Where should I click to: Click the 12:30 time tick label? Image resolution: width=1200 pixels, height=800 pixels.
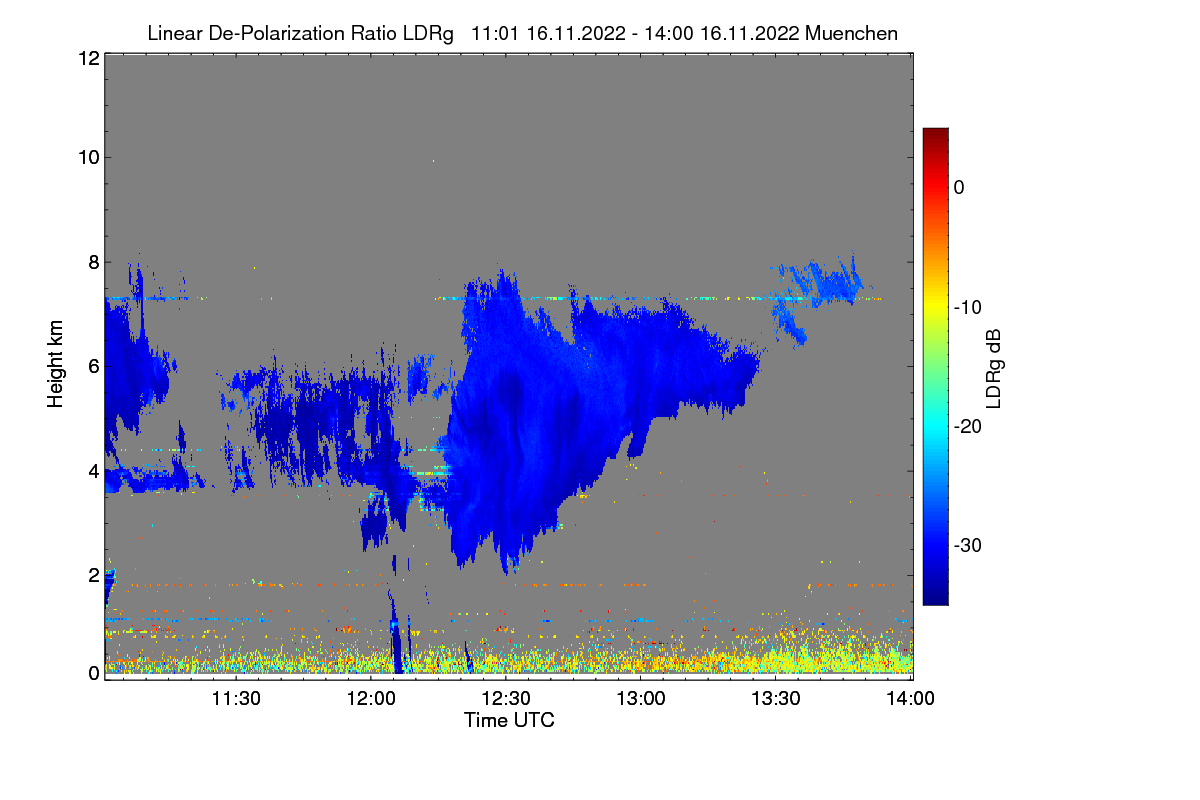pos(506,698)
